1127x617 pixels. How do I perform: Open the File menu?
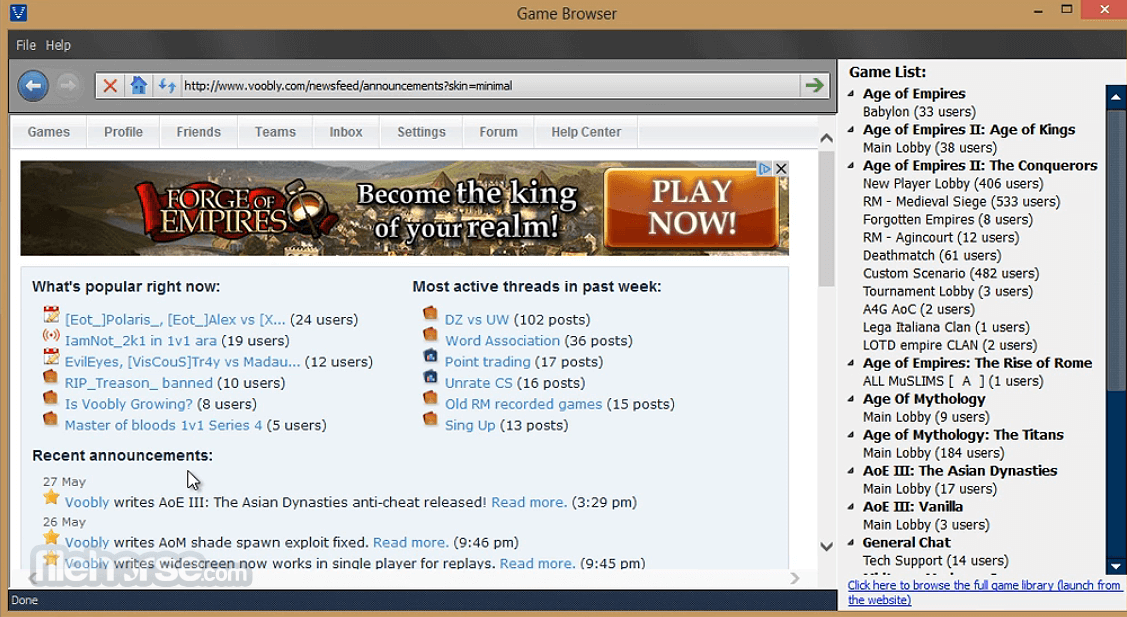(26, 45)
